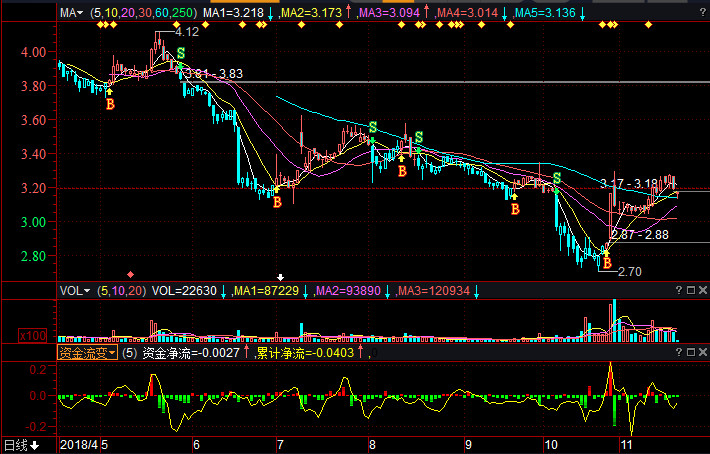Image resolution: width=710 pixels, height=454 pixels.
Task: Close the VOL indicator panel
Action: point(703,290)
